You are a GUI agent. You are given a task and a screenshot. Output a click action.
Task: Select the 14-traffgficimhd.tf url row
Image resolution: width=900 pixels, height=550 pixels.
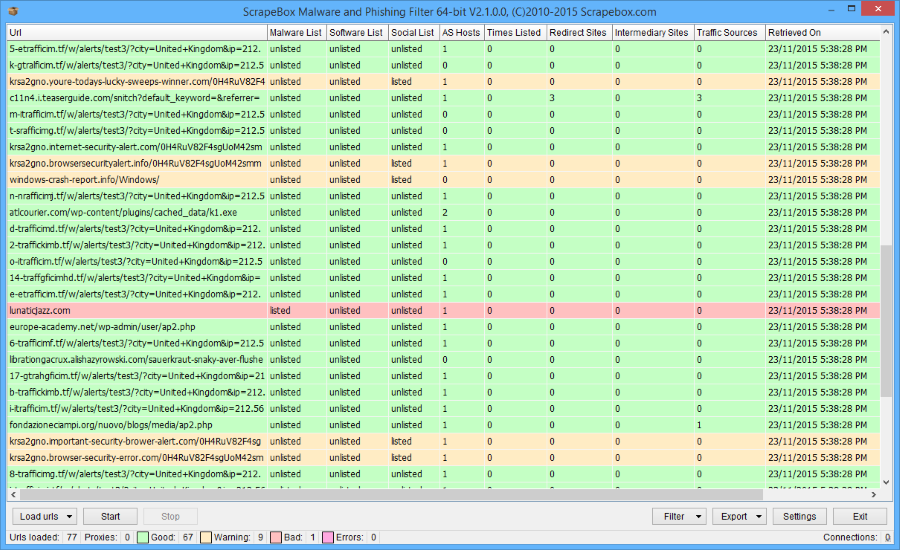pos(443,278)
